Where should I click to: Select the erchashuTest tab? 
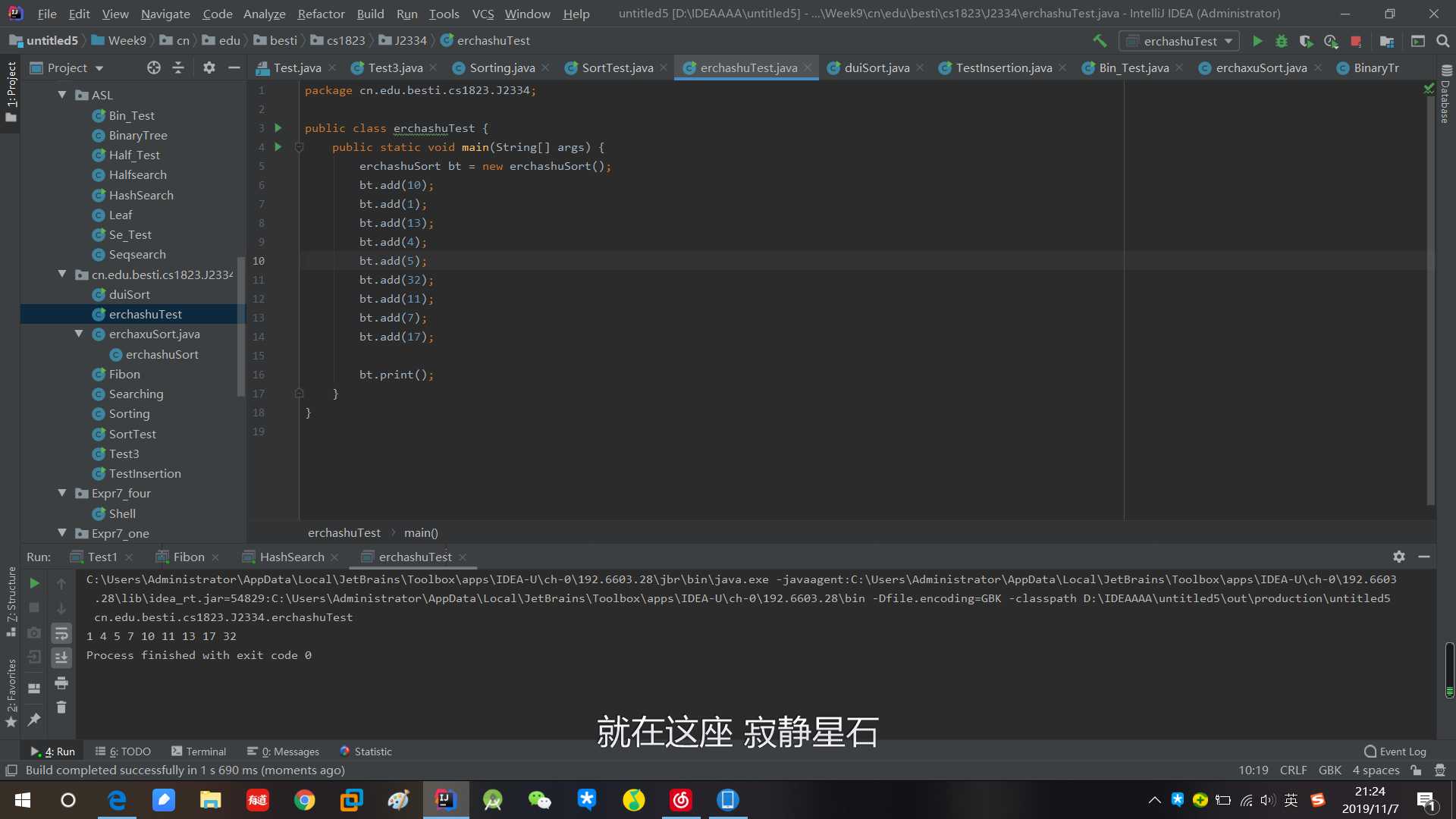click(415, 556)
